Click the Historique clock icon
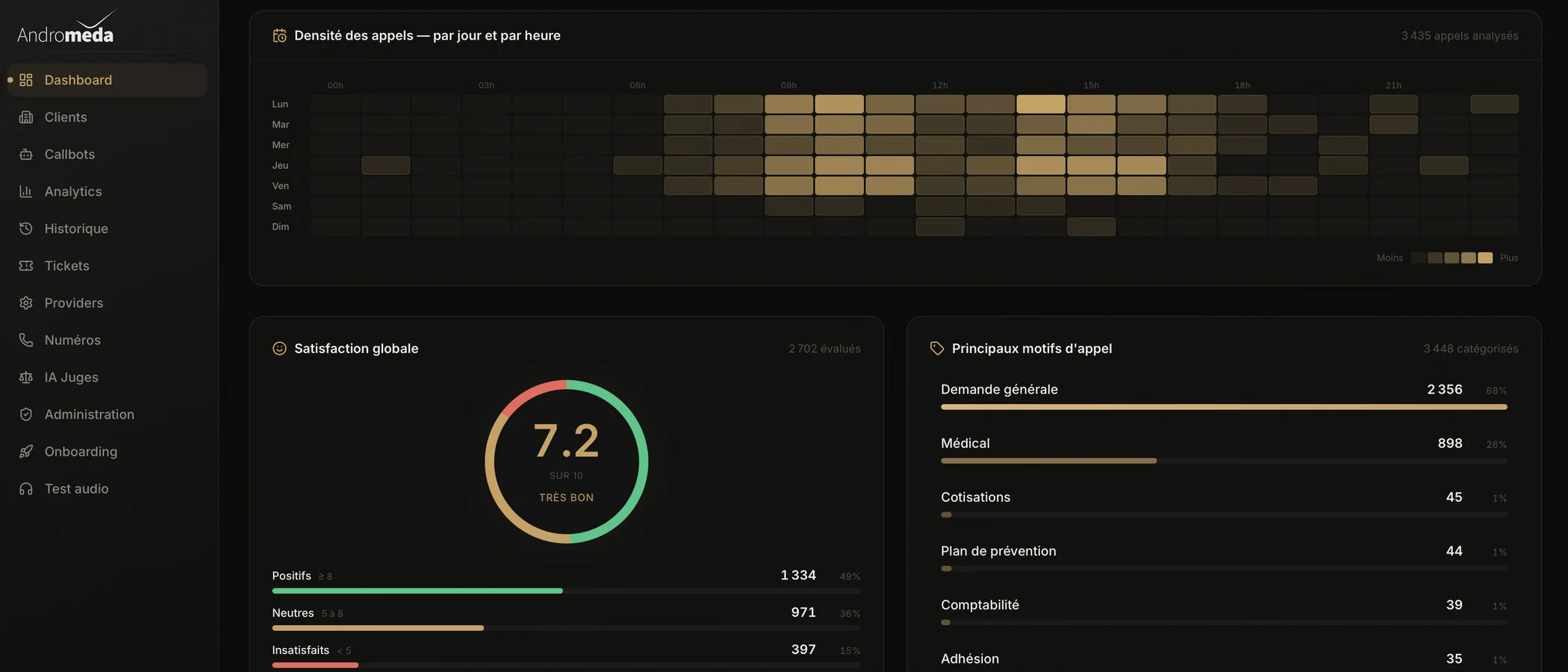Image resolution: width=1568 pixels, height=672 pixels. pos(26,228)
